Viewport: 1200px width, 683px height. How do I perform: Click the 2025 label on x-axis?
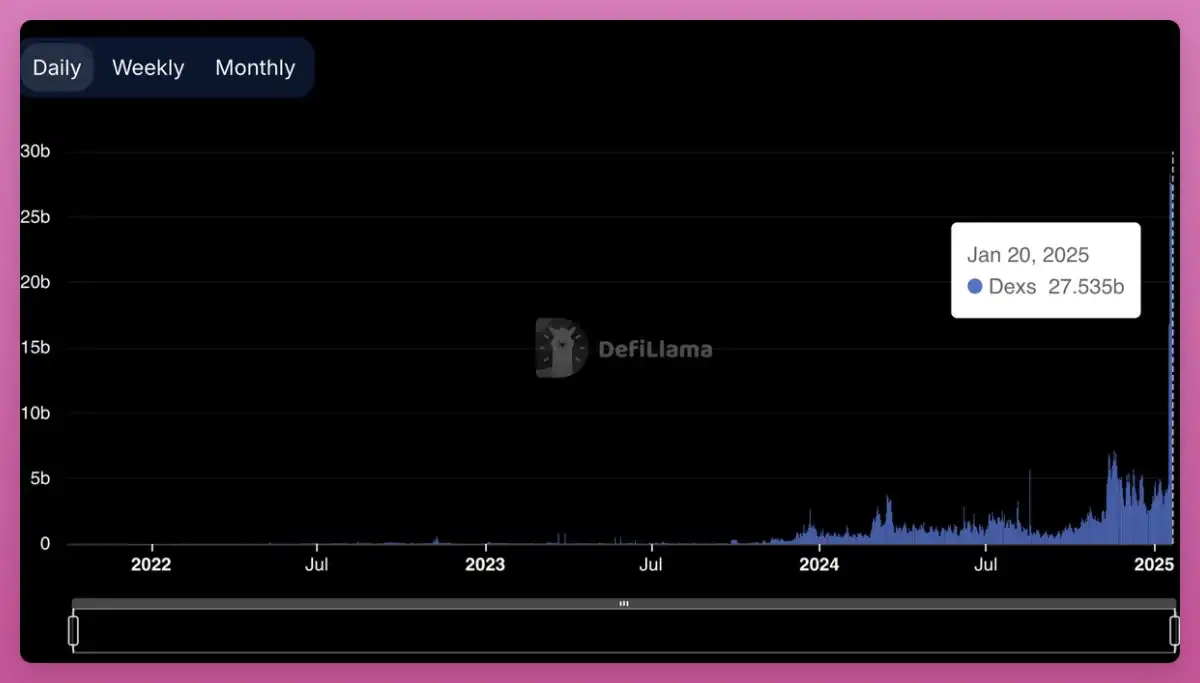pos(1154,564)
